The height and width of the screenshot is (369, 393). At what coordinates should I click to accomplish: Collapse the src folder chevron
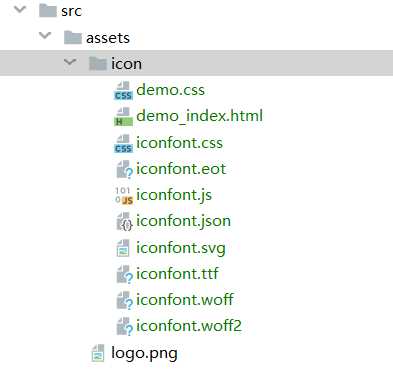pyautogui.click(x=20, y=9)
